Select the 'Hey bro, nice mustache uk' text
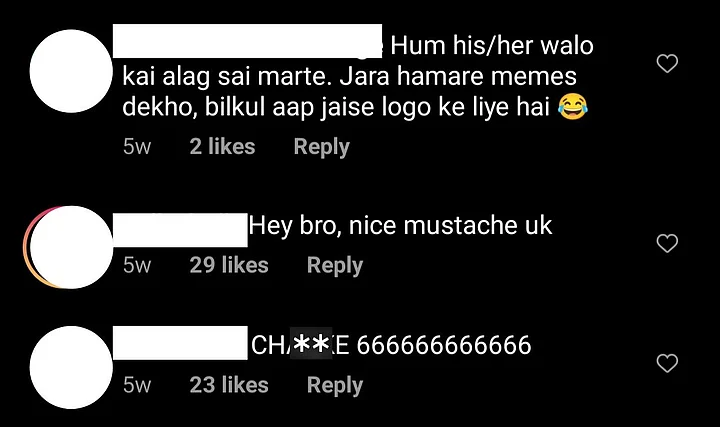720x427 pixels. (400, 226)
